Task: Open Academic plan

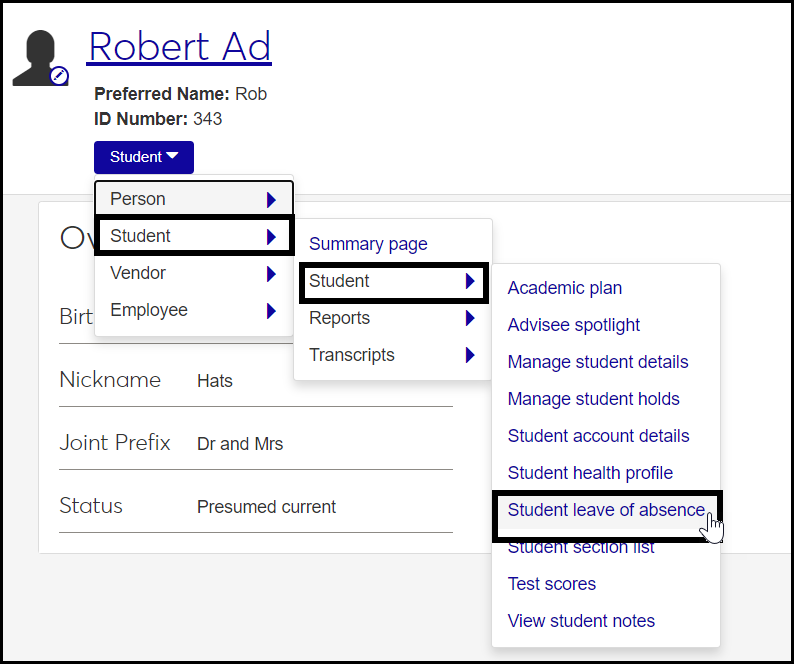Action: click(565, 288)
